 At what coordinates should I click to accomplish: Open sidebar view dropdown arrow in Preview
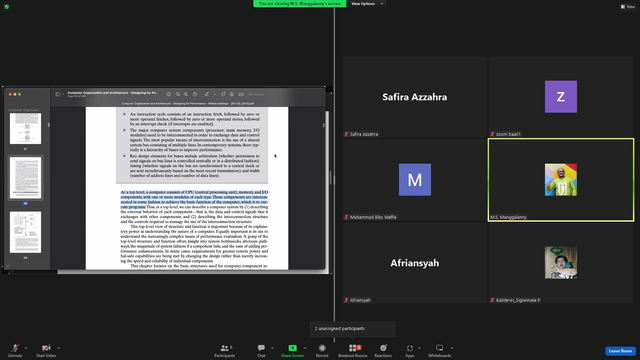pos(63,95)
